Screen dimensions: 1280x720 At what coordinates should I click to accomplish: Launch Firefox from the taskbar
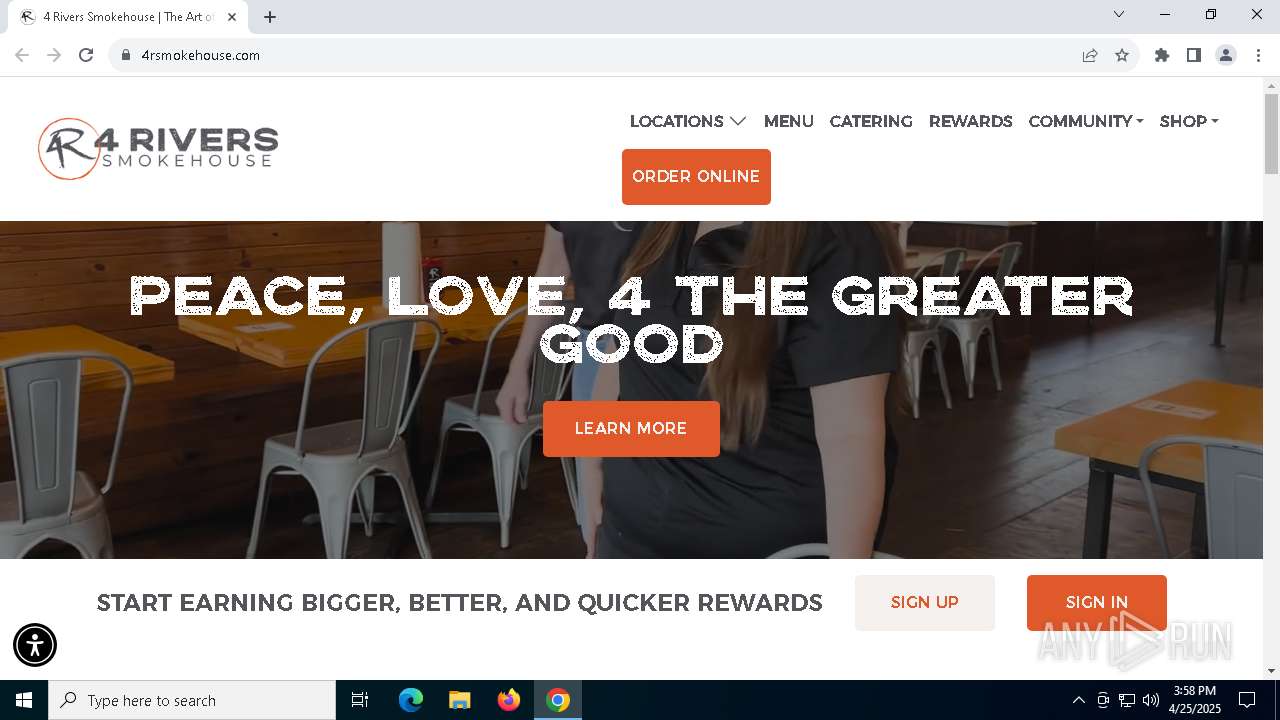point(509,700)
